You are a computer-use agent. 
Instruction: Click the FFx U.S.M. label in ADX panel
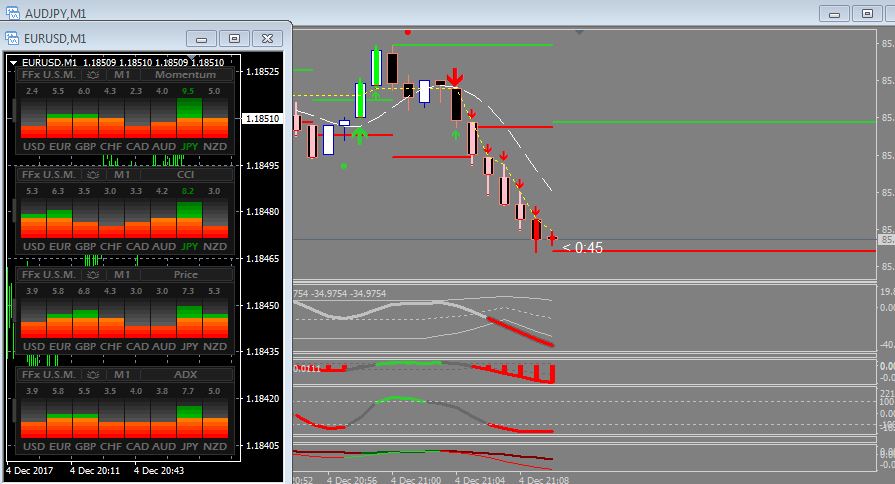click(48, 374)
